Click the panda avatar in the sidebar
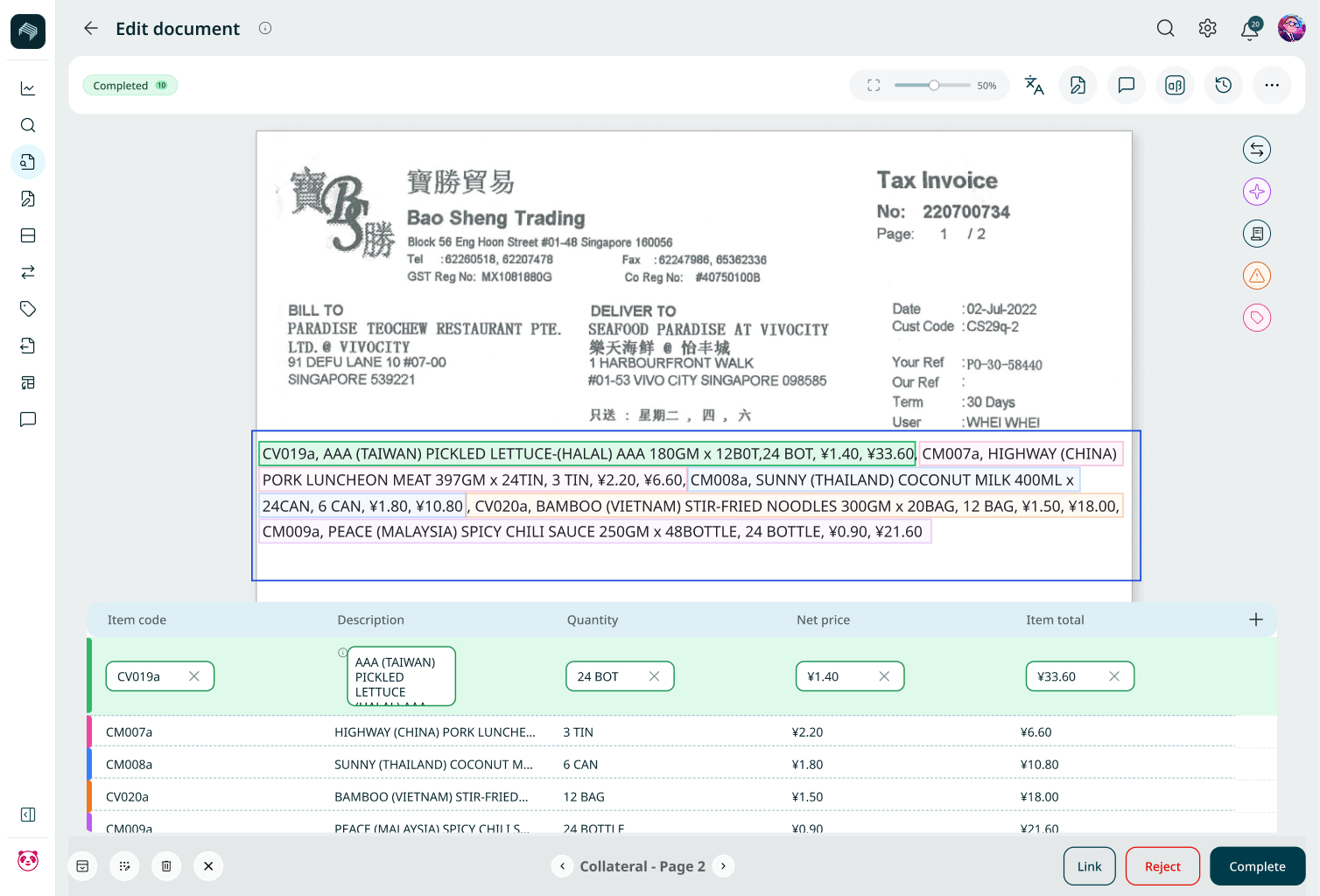Viewport: 1320px width, 896px height. click(x=28, y=861)
